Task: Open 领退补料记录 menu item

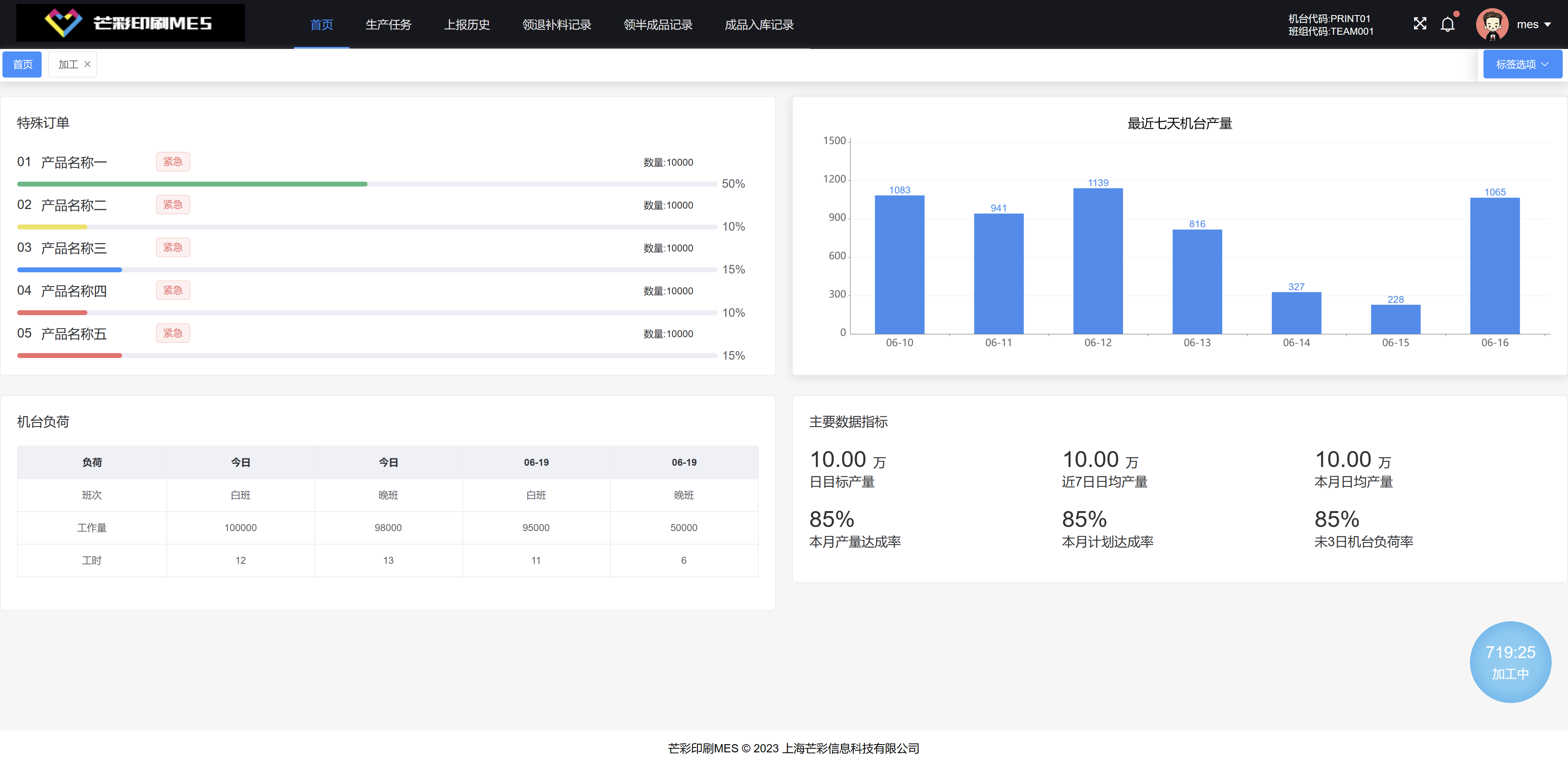Action: (556, 25)
